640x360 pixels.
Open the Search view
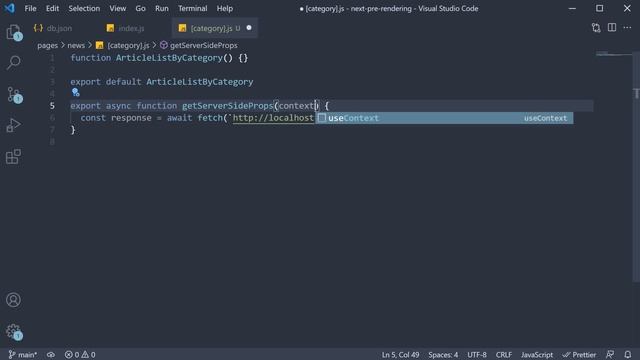[13, 63]
